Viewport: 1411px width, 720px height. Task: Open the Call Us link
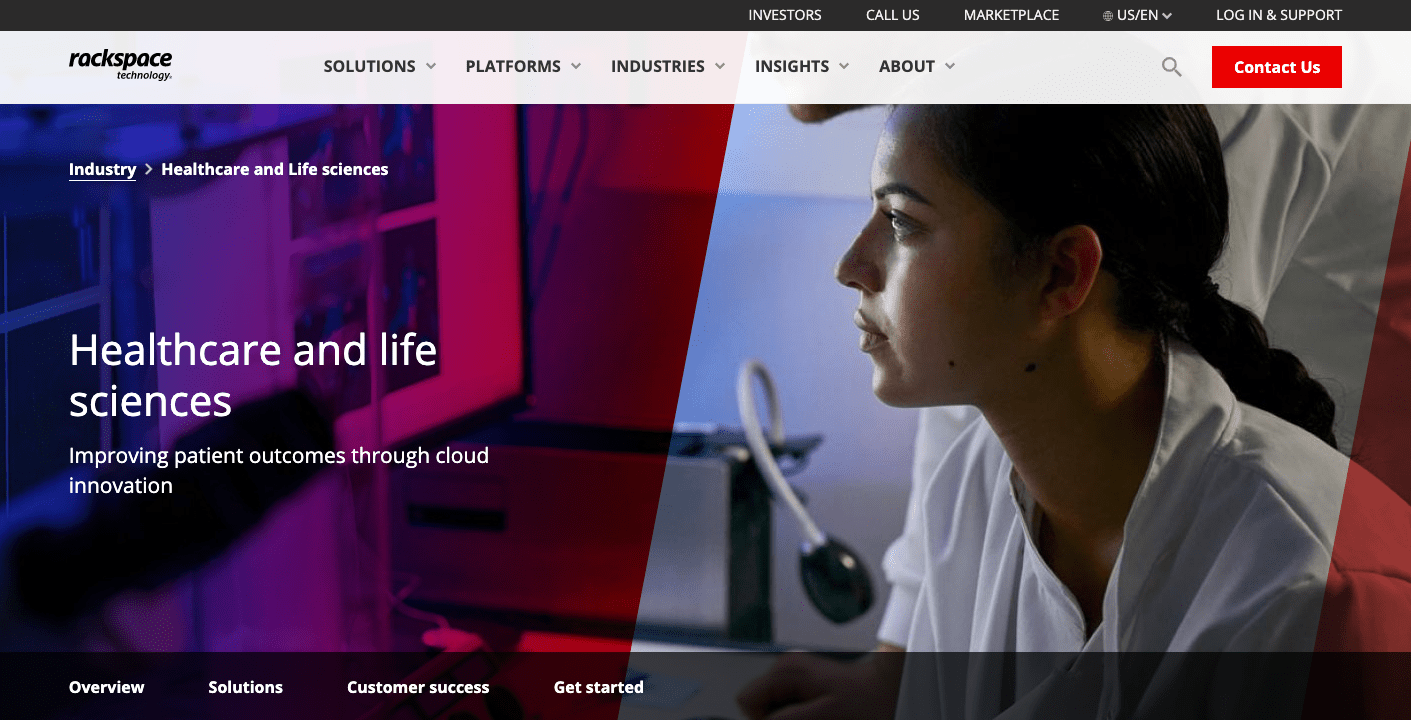click(893, 15)
